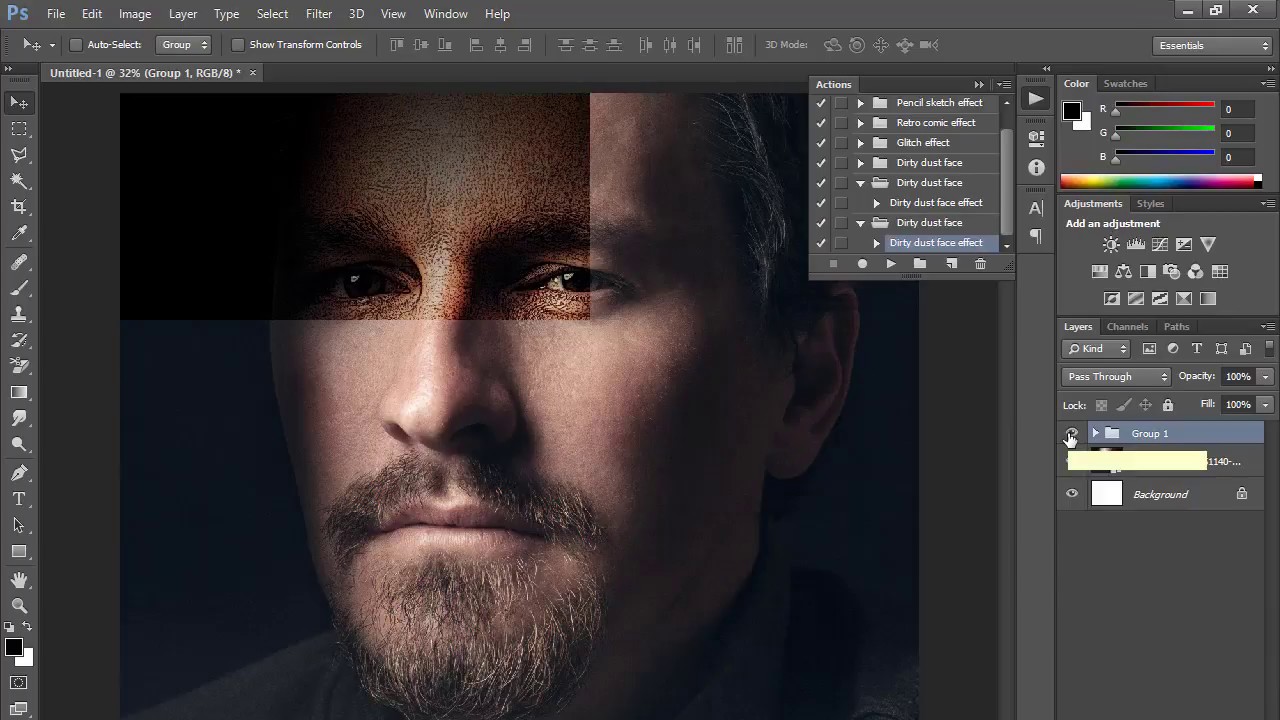Play the selected action
The height and width of the screenshot is (720, 1280).
click(x=891, y=264)
